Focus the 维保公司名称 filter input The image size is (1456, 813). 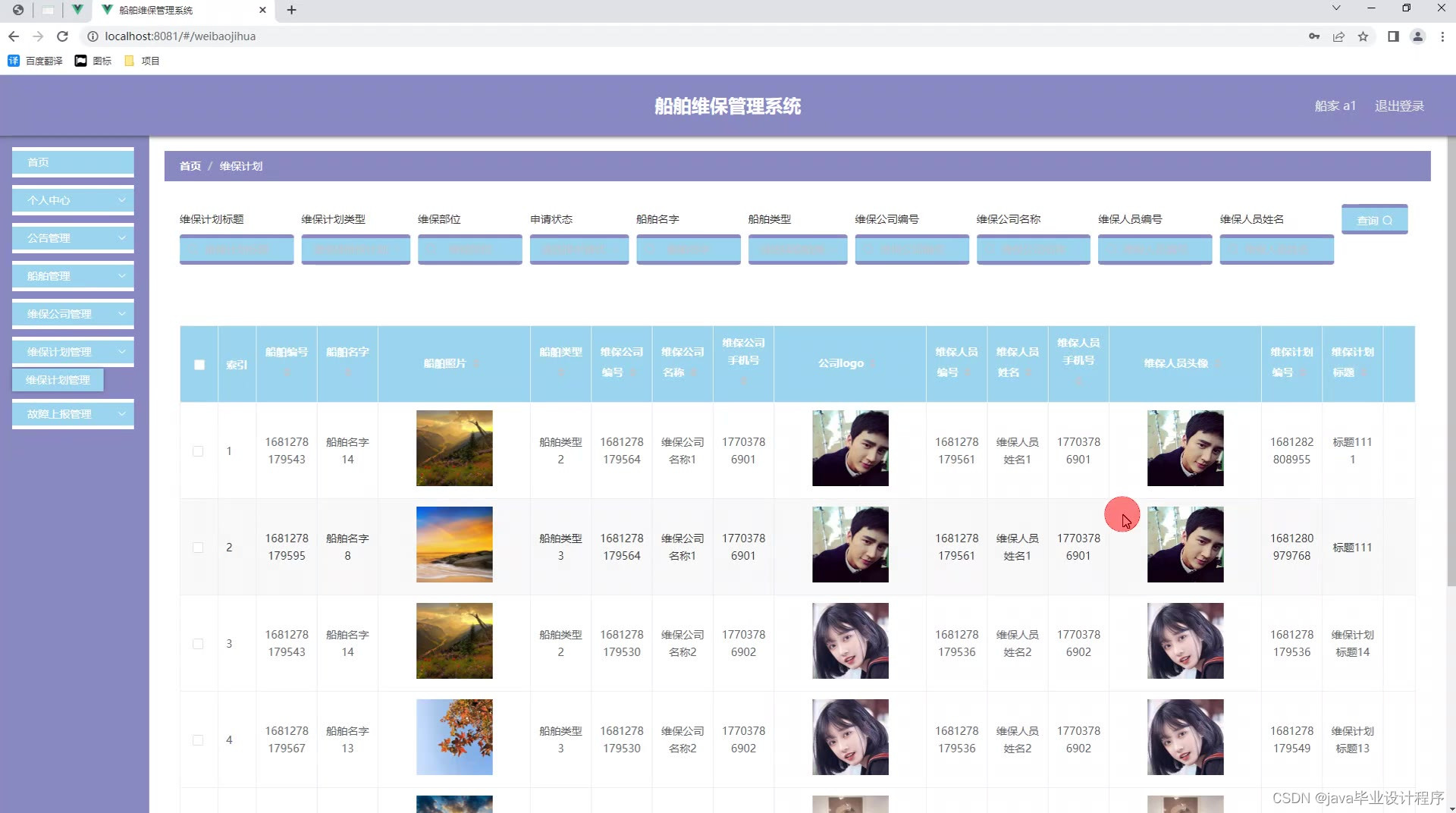pyautogui.click(x=1034, y=250)
